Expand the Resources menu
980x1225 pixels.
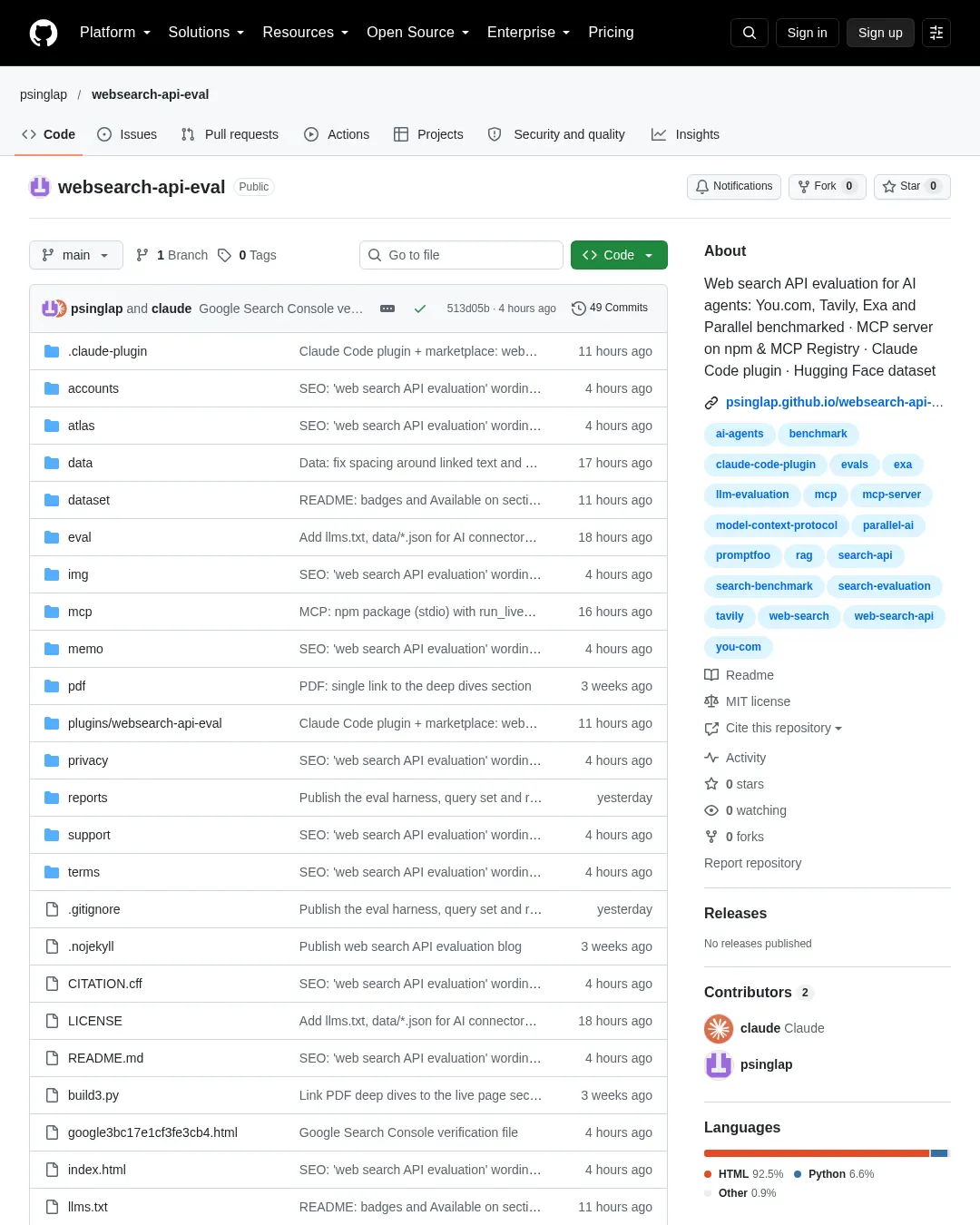[306, 33]
